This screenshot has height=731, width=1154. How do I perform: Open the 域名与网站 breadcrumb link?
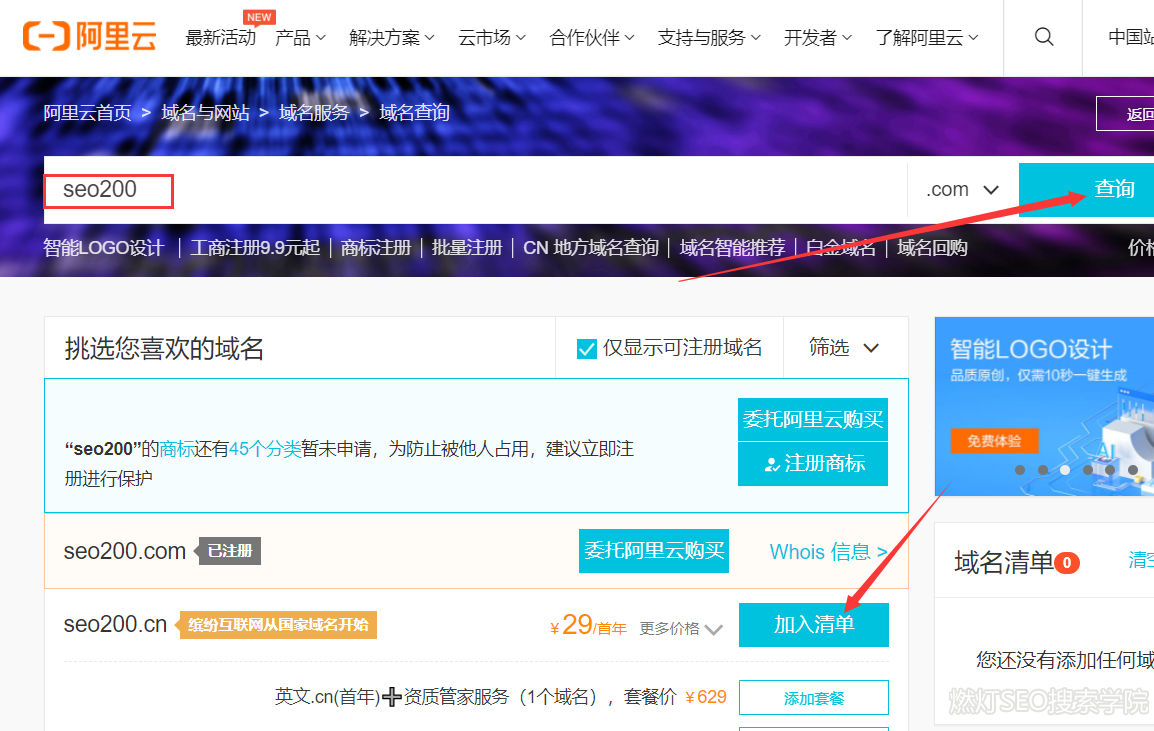205,113
